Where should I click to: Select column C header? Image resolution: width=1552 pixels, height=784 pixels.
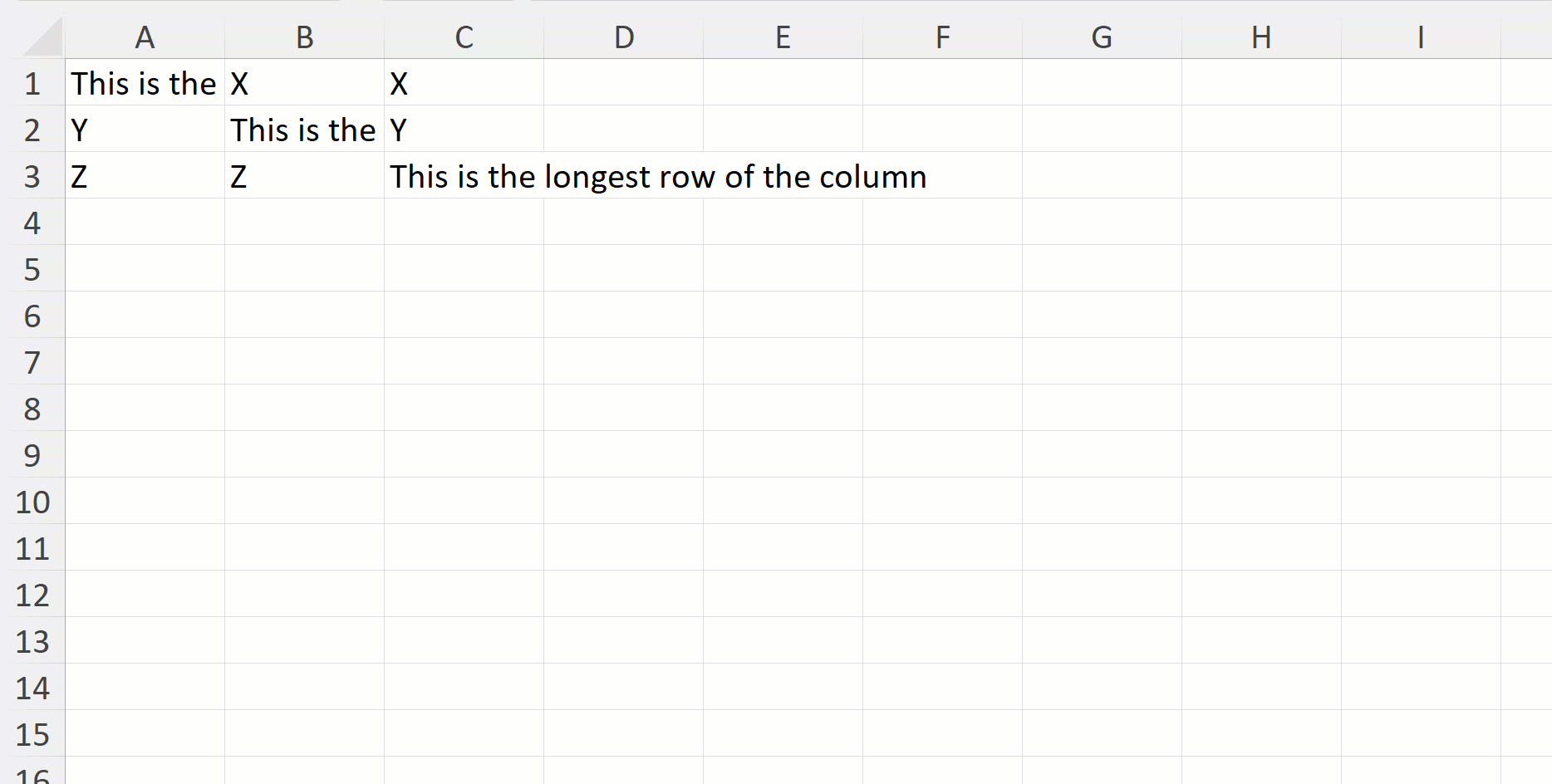(464, 37)
